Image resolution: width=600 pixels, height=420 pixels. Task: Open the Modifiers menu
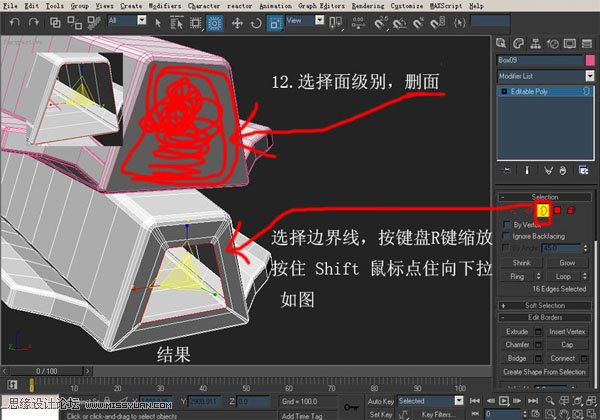click(165, 6)
